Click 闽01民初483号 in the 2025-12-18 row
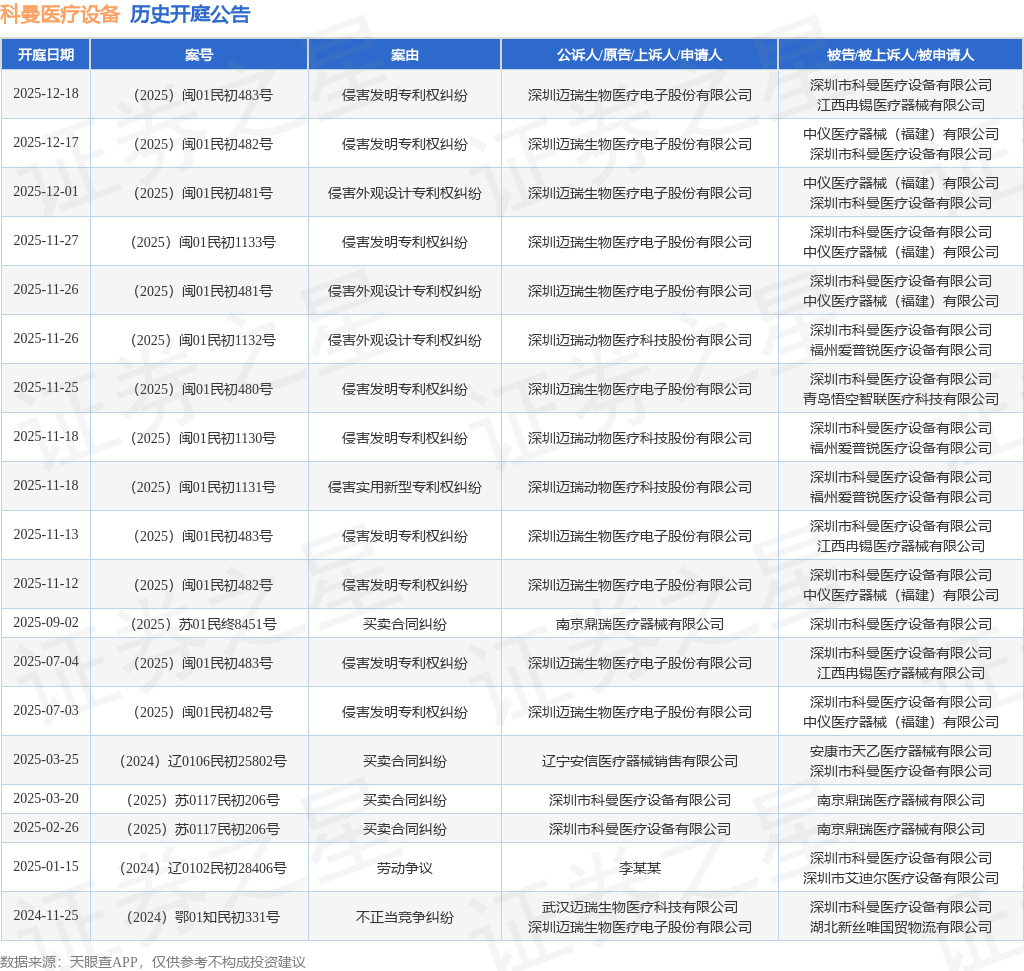 point(227,95)
